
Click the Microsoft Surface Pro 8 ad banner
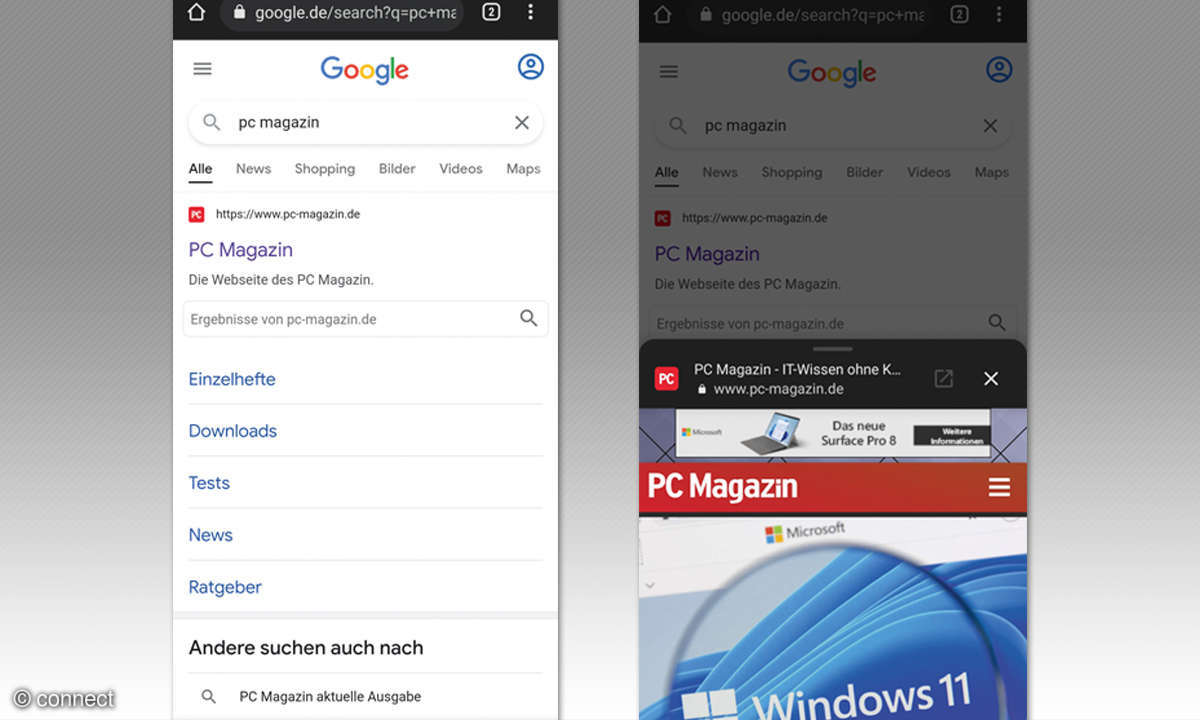point(833,433)
